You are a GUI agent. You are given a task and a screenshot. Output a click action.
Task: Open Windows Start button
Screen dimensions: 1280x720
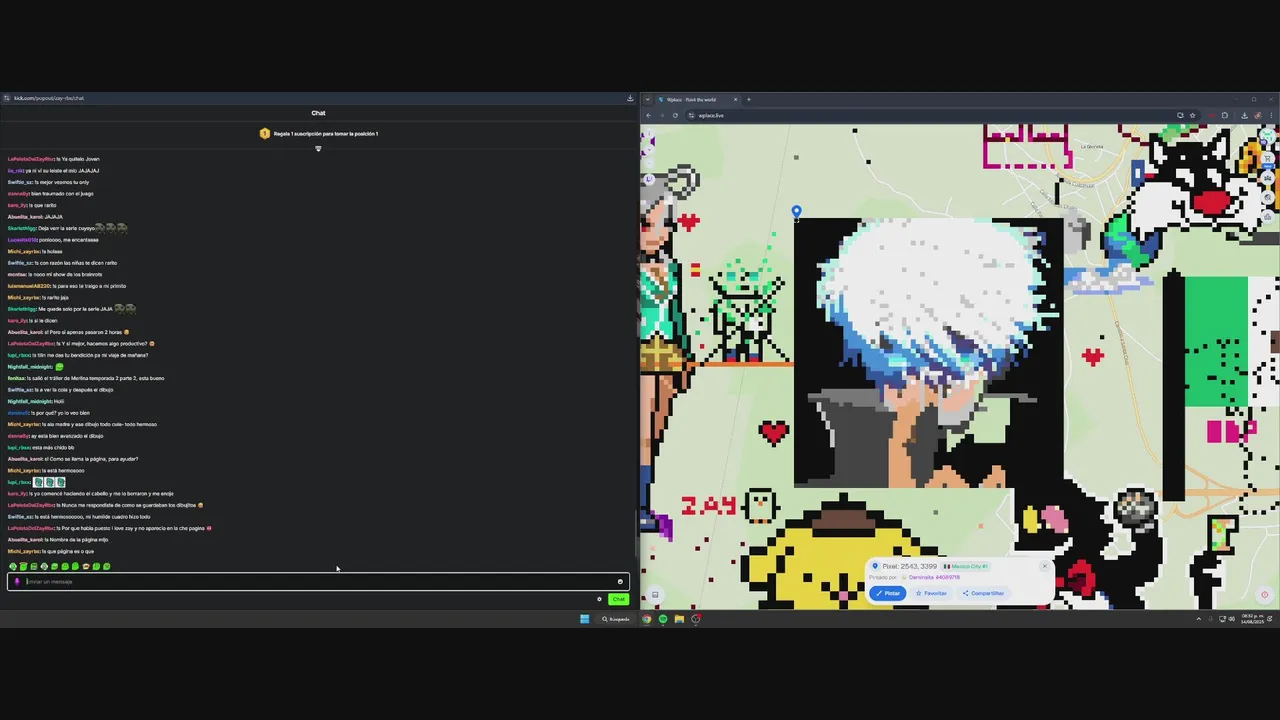tap(585, 619)
